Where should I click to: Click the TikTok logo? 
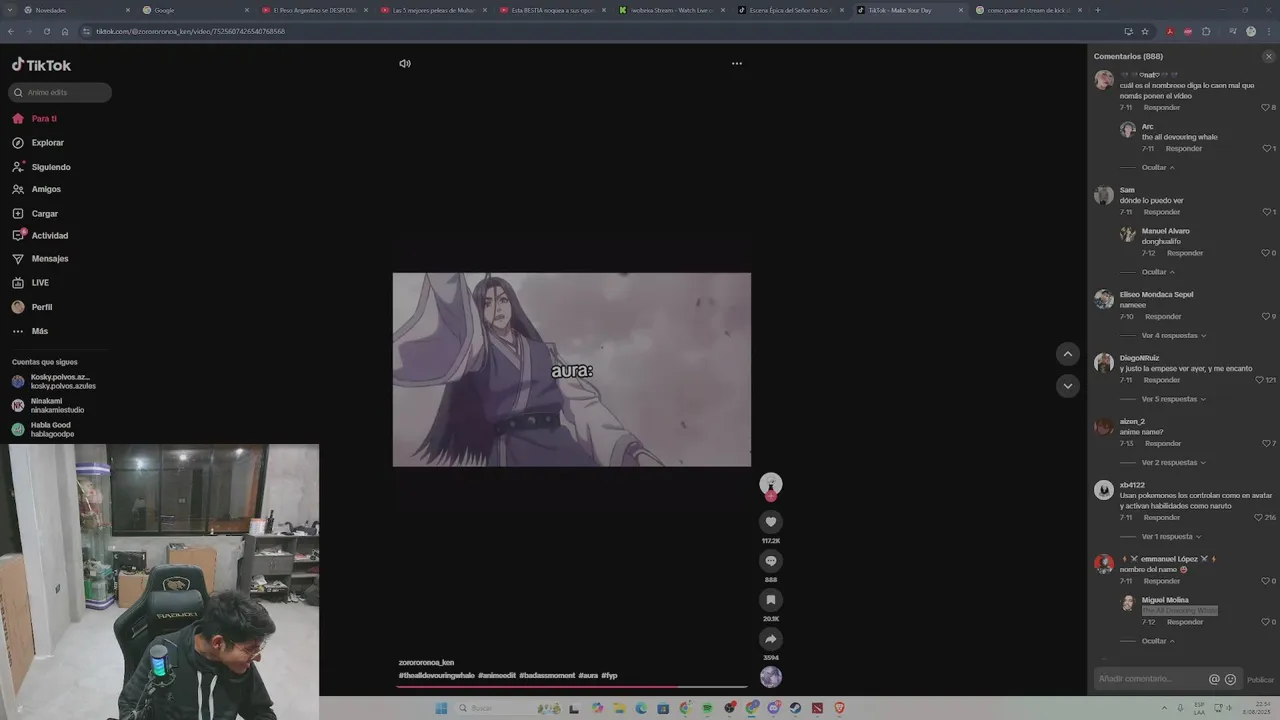point(41,65)
